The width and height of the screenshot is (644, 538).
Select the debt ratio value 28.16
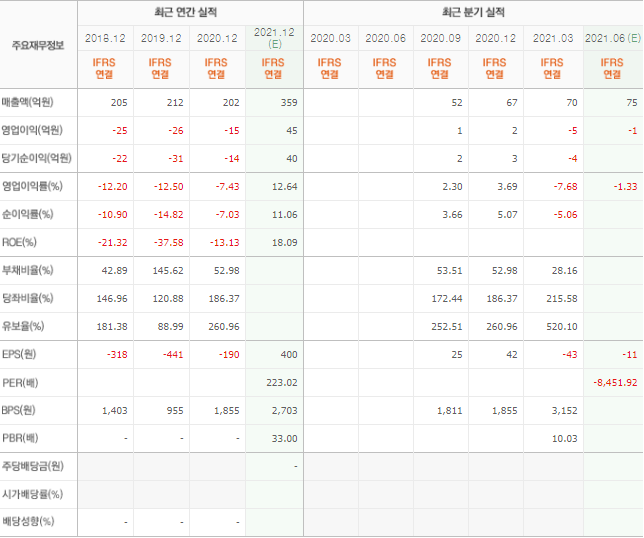(x=564, y=271)
